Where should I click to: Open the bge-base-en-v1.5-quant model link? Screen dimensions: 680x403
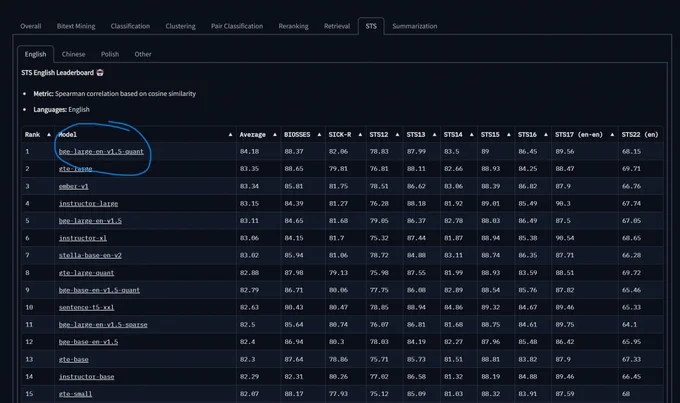point(99,290)
